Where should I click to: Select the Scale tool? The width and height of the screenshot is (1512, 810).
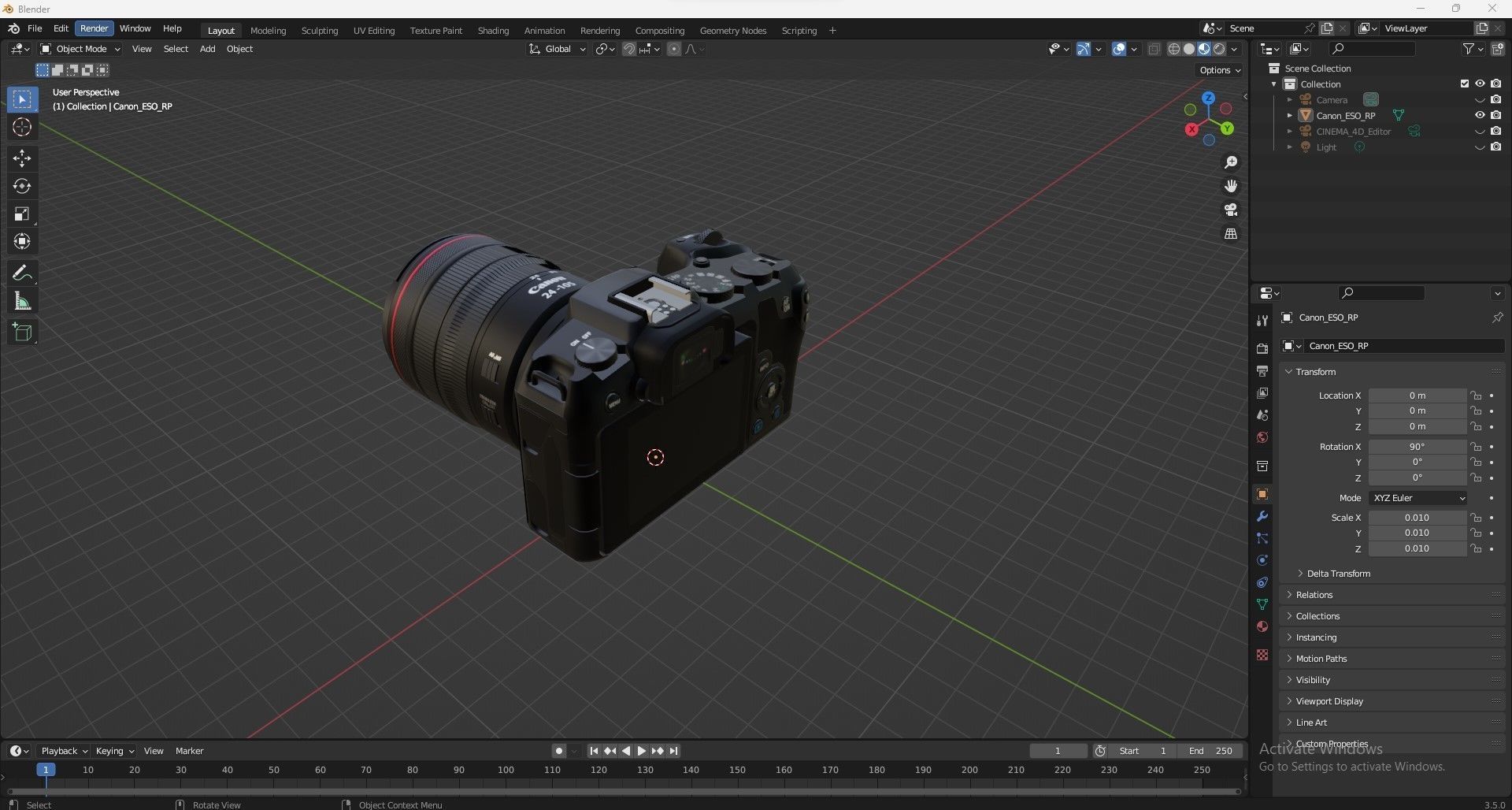(x=22, y=214)
